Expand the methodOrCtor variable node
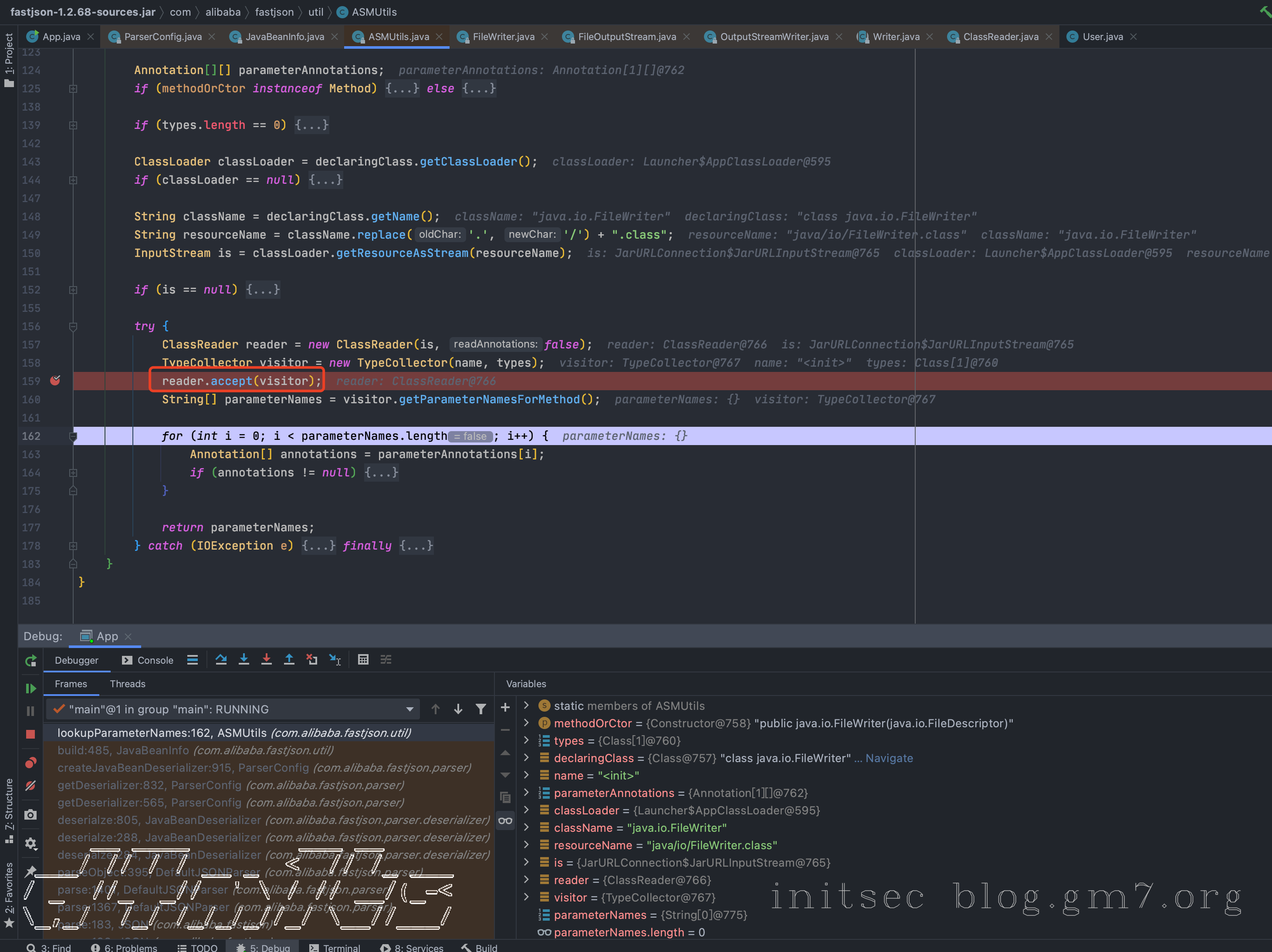 526,723
